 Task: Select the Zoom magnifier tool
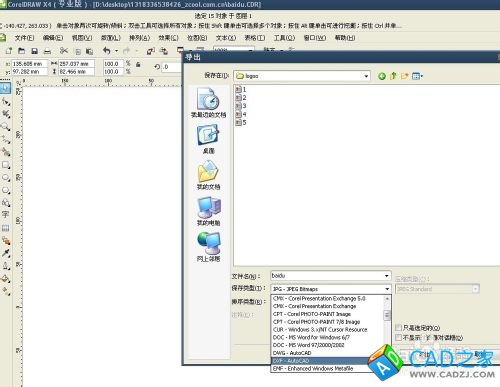6,127
